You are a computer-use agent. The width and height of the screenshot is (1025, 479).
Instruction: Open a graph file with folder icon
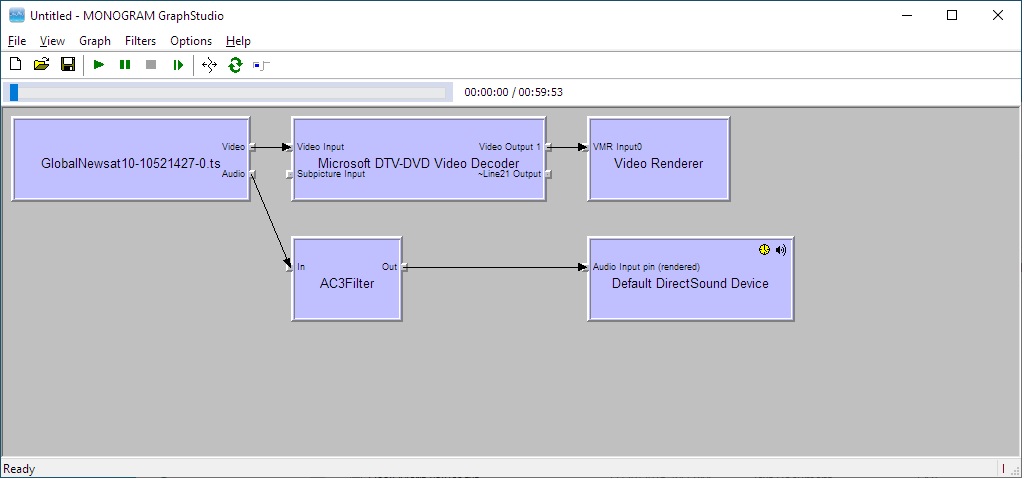pyautogui.click(x=42, y=64)
